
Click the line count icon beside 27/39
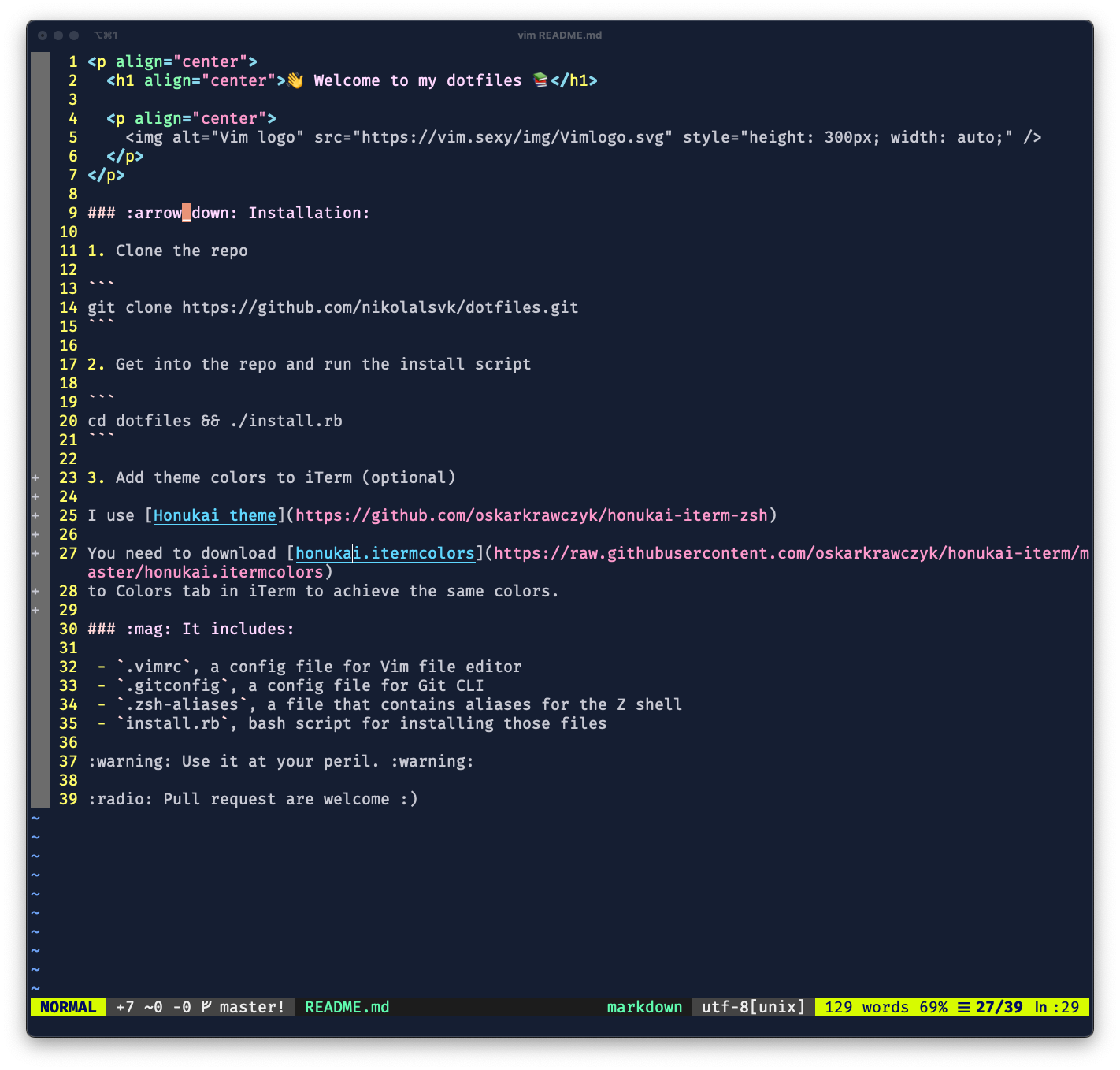point(964,1007)
